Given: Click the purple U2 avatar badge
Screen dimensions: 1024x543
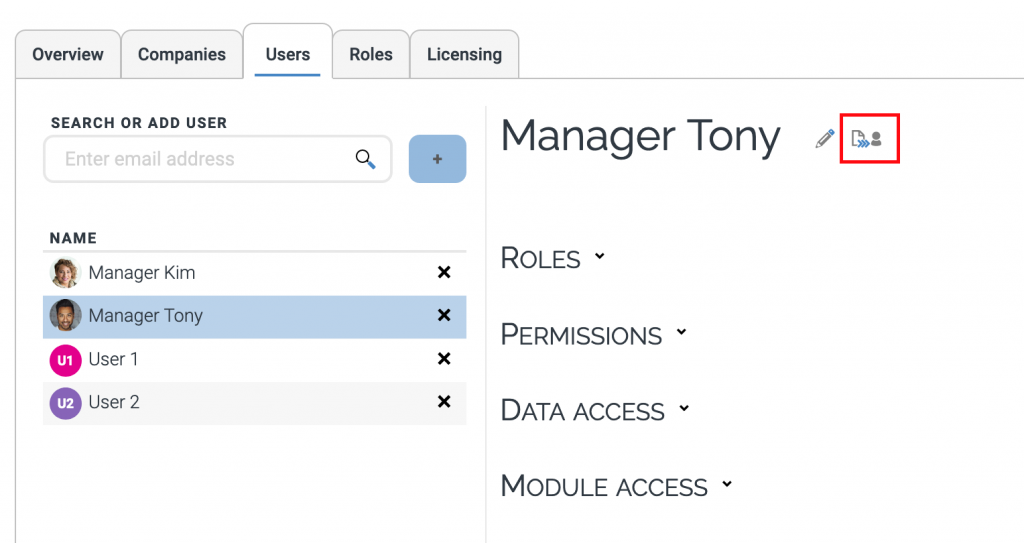Looking at the screenshot, I should (65, 403).
